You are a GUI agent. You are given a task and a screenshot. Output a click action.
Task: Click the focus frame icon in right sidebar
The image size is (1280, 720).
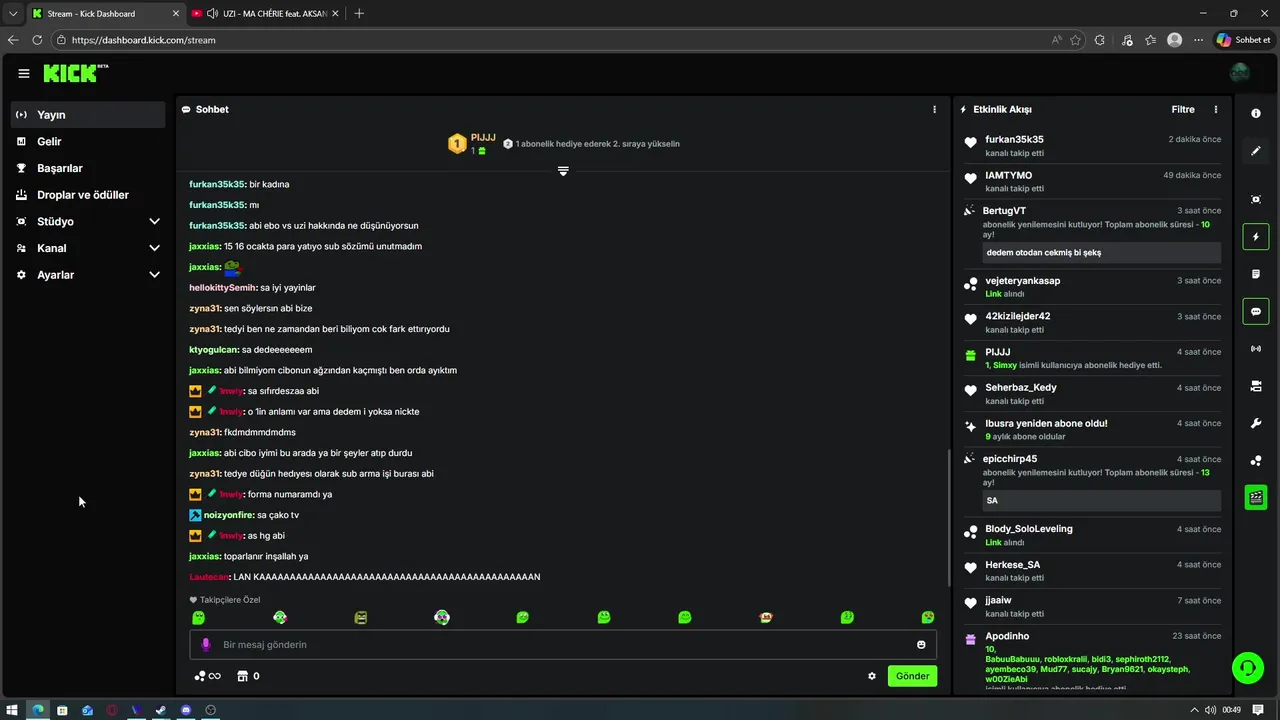point(1256,199)
